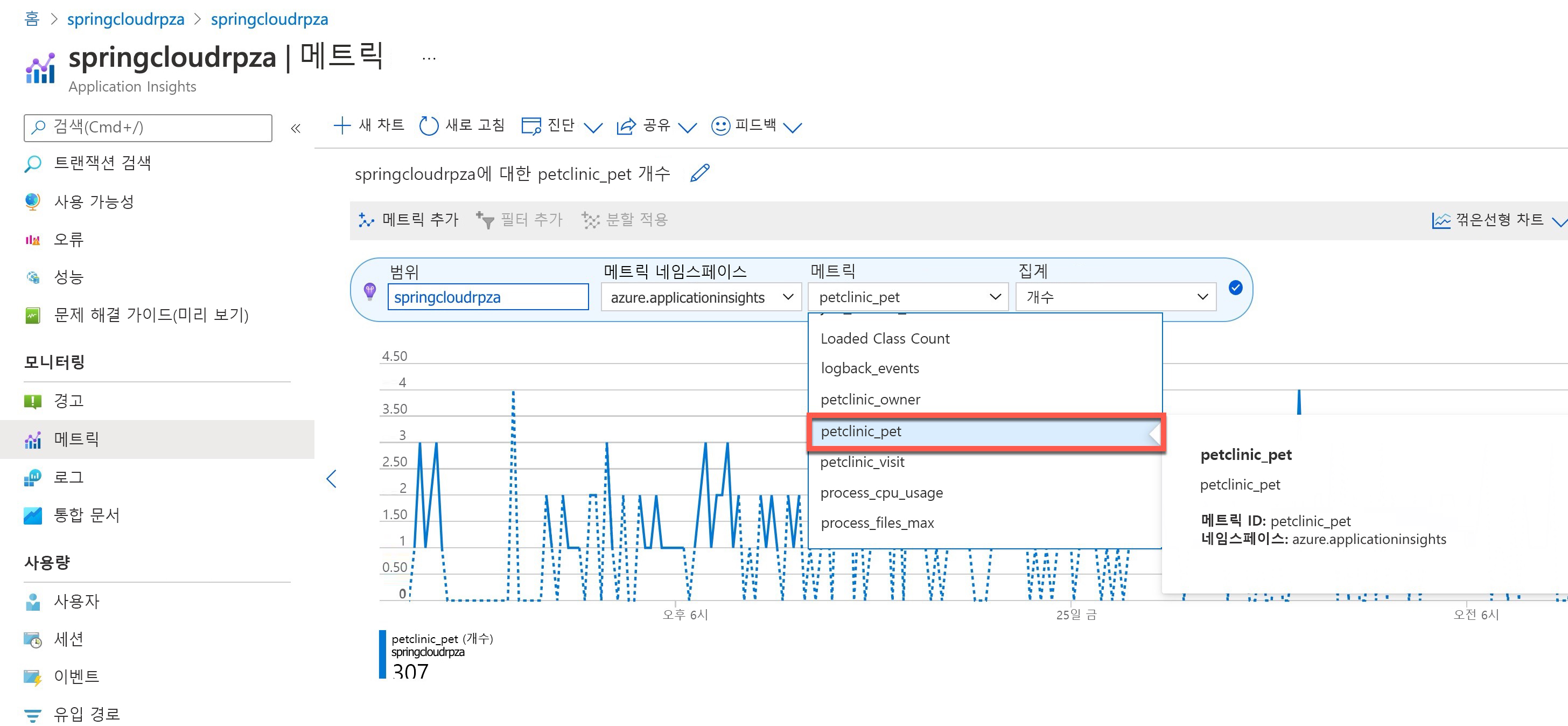Click the add metric (메트릭 추가) icon
The height and width of the screenshot is (726, 1568).
(x=366, y=220)
